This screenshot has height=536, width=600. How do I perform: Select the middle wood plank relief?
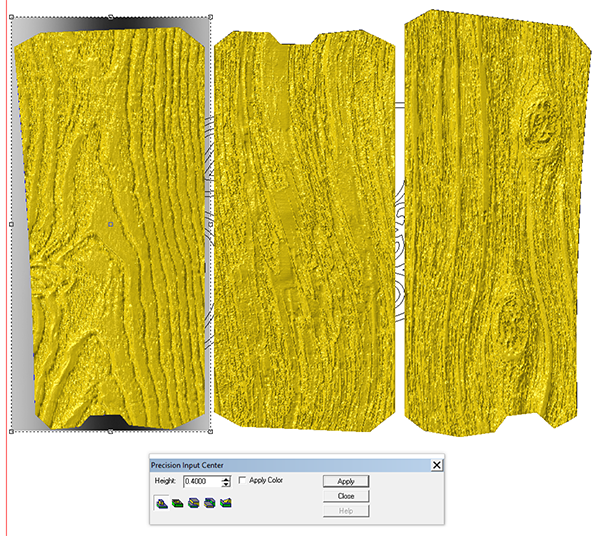[x=304, y=230]
